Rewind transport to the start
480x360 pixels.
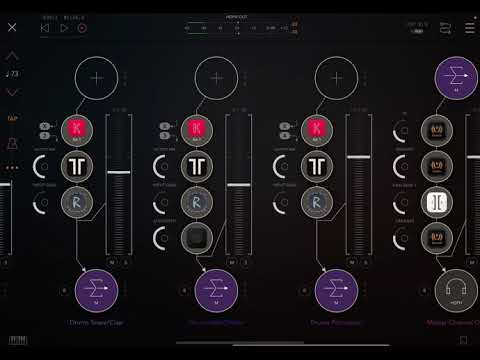tap(45, 28)
